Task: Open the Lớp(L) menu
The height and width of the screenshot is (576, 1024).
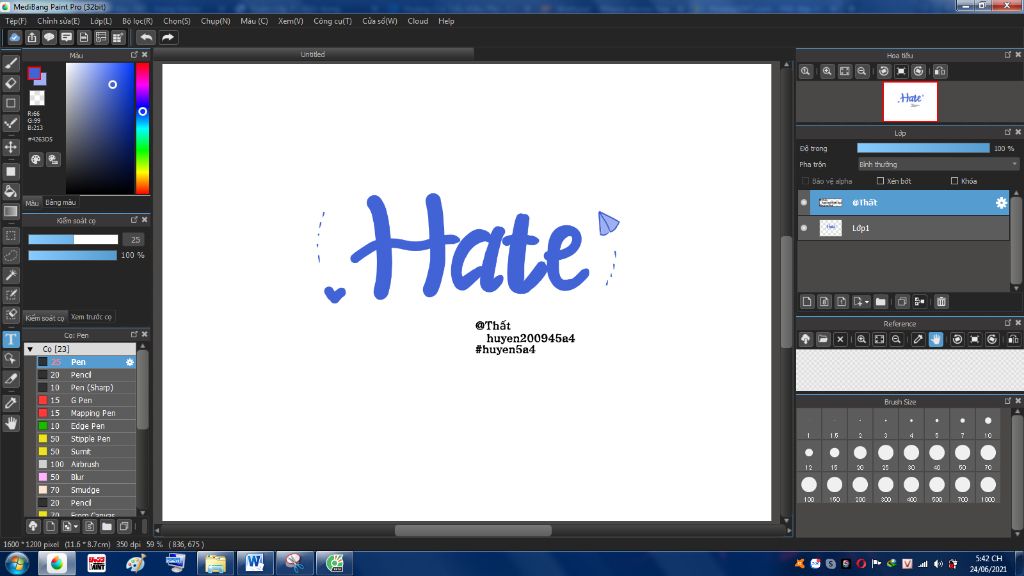Action: 101,21
